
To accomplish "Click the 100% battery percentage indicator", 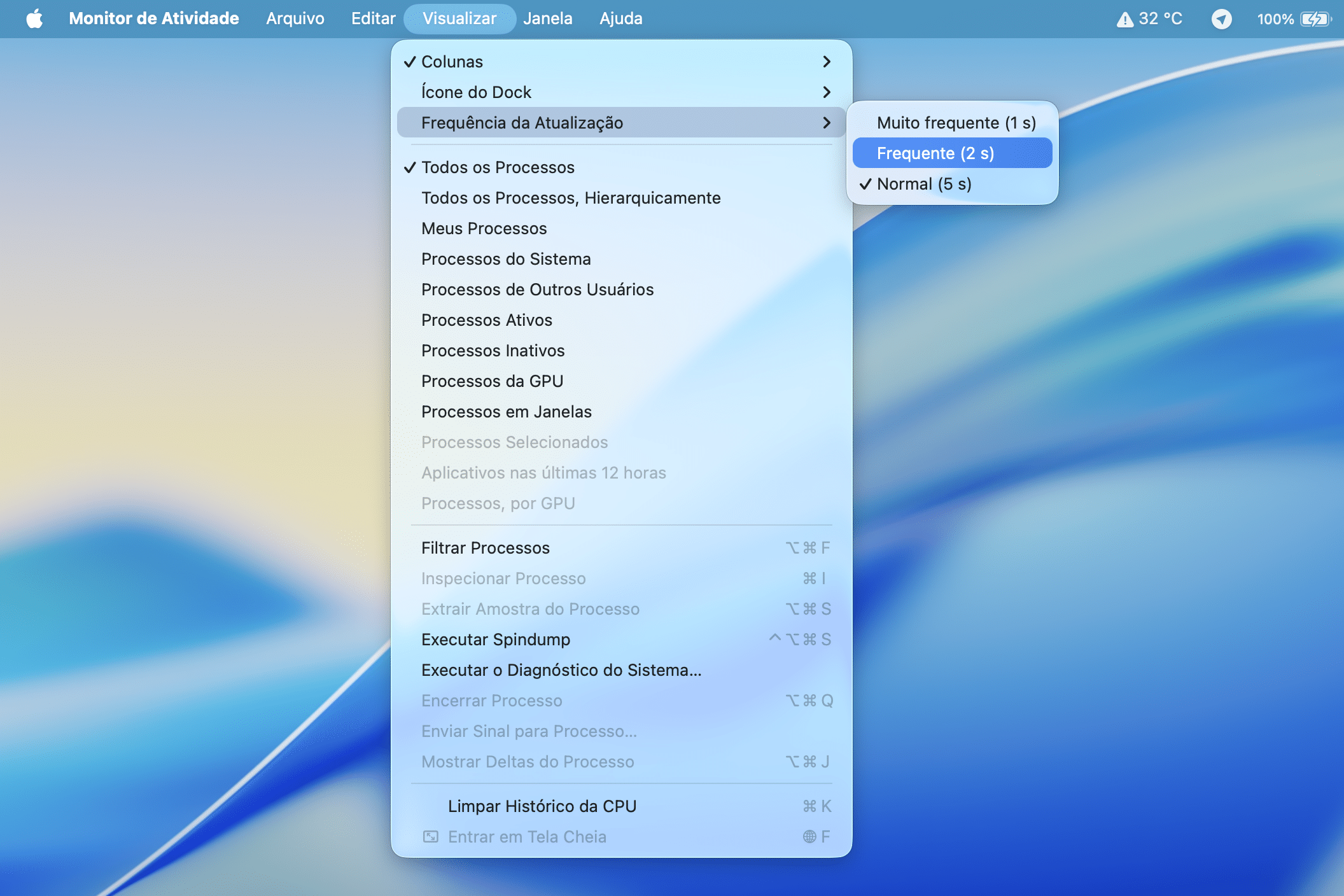I will [1275, 19].
